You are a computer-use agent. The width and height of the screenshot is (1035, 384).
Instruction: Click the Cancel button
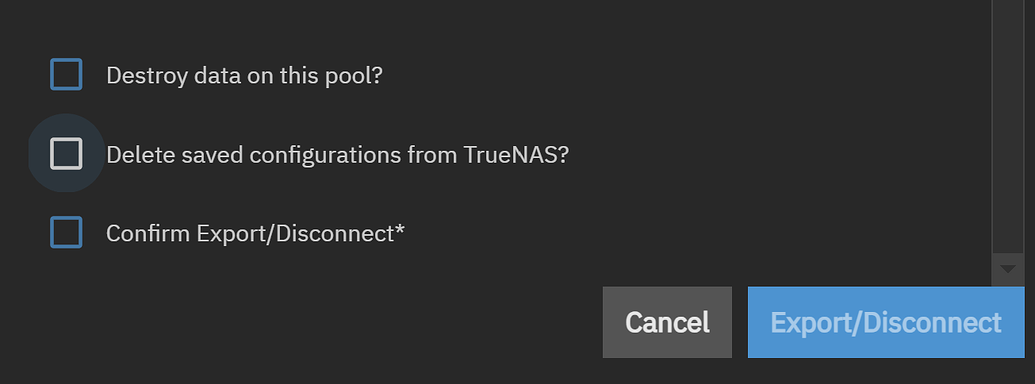pos(667,322)
